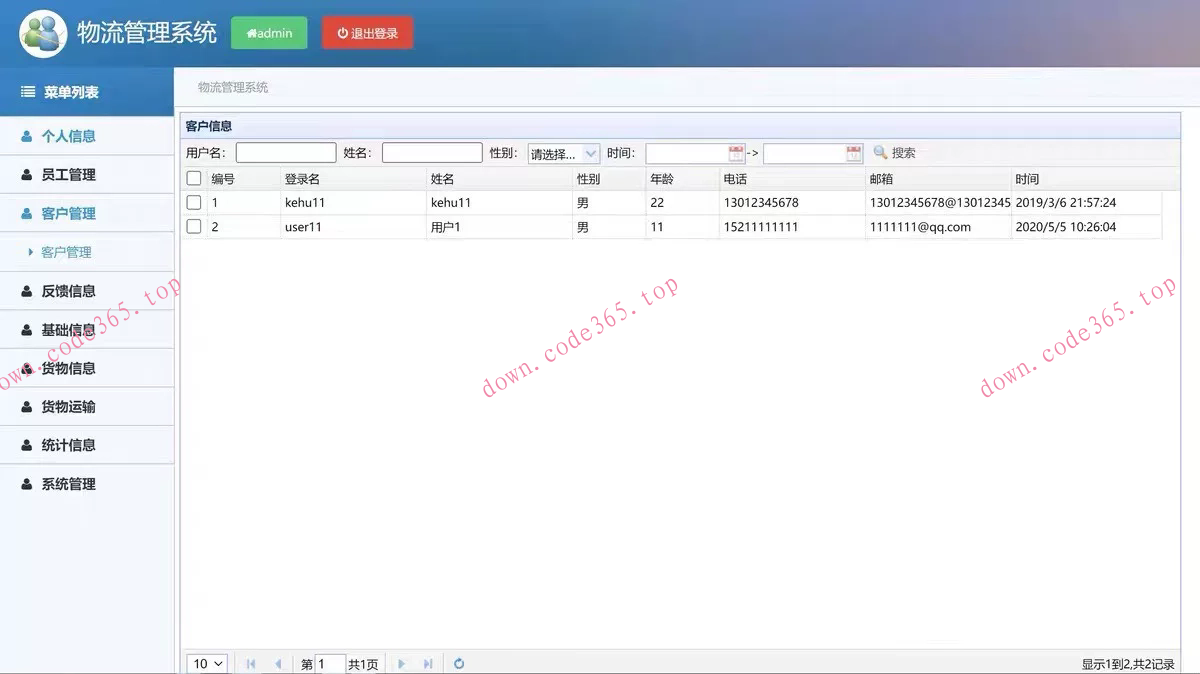Click the 时间 column header

click(x=1086, y=179)
